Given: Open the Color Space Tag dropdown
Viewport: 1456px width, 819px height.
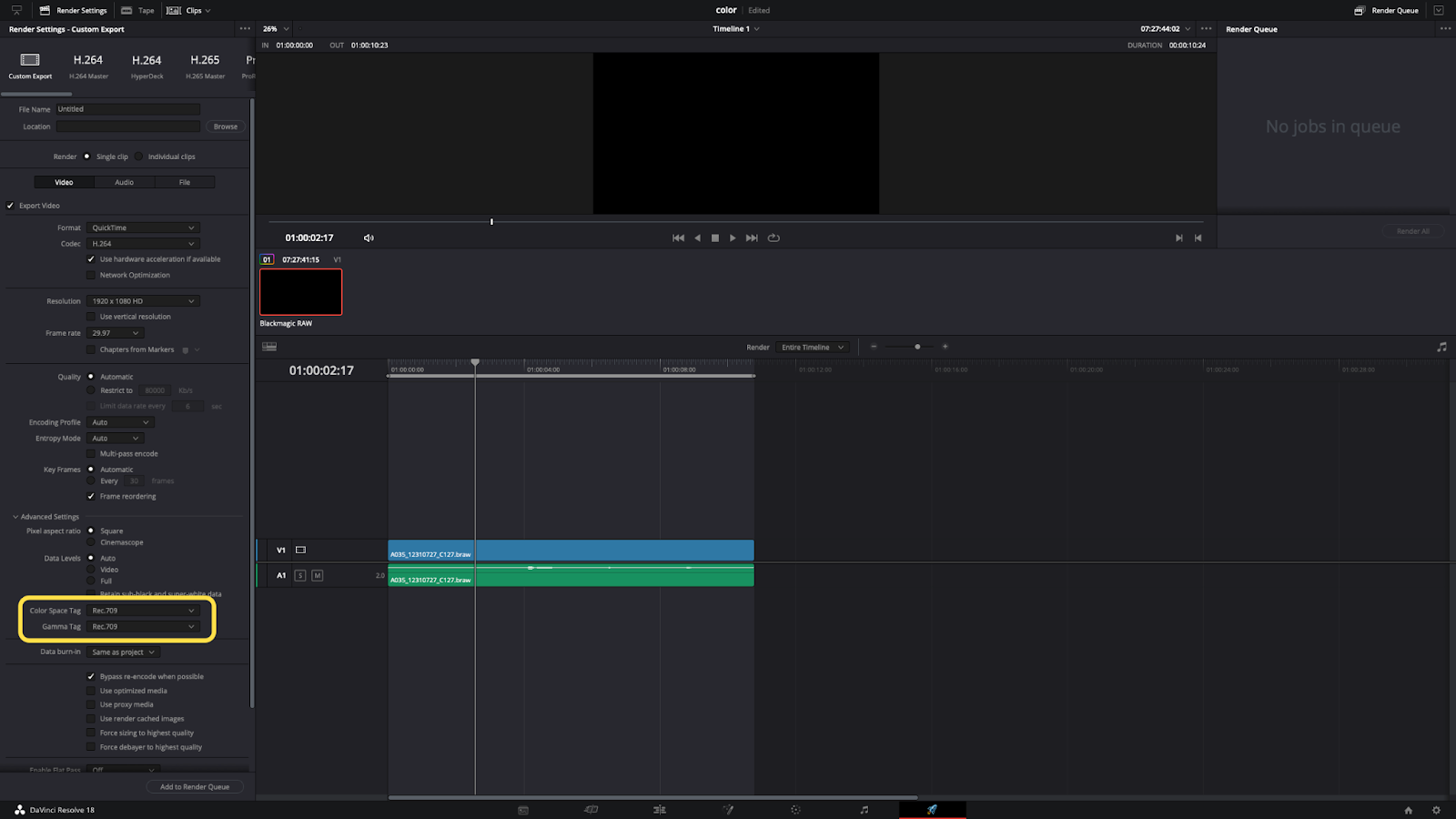Looking at the screenshot, I should (143, 611).
